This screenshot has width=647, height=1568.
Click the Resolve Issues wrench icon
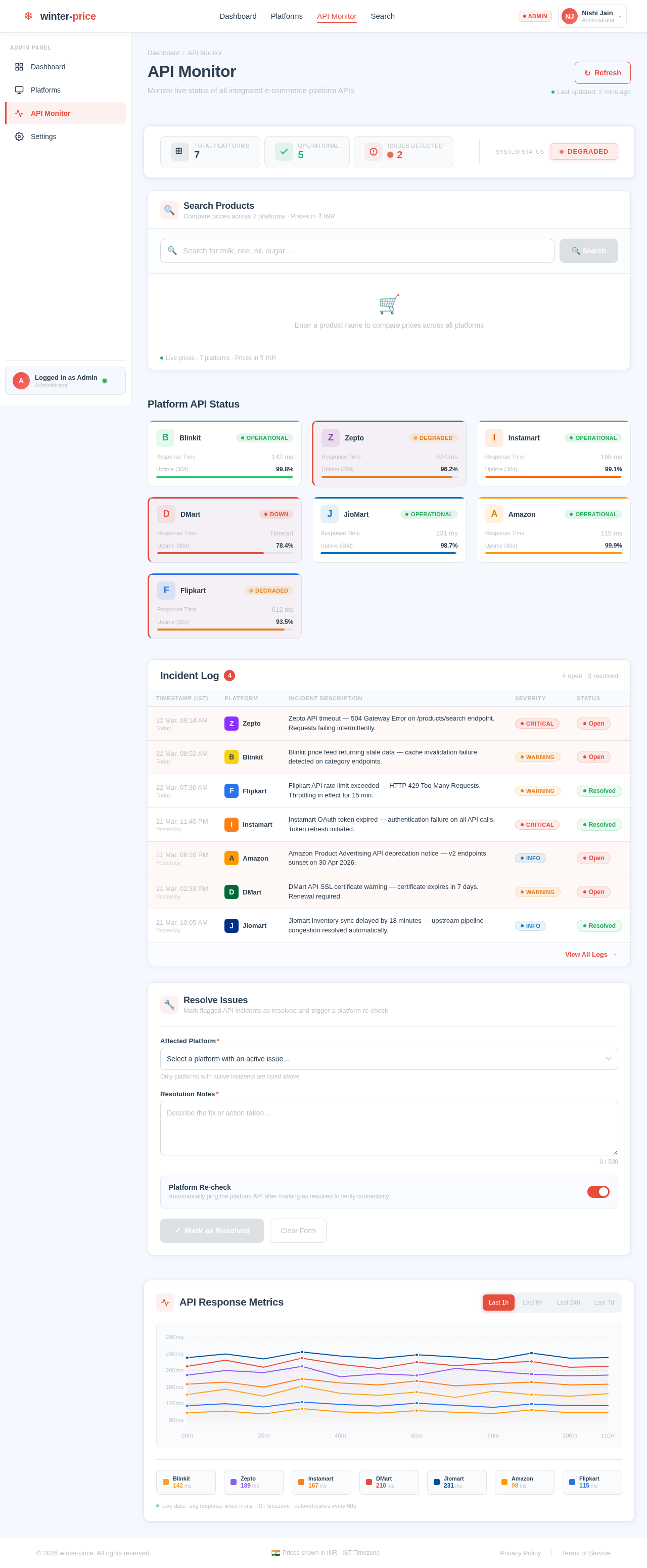(169, 1004)
